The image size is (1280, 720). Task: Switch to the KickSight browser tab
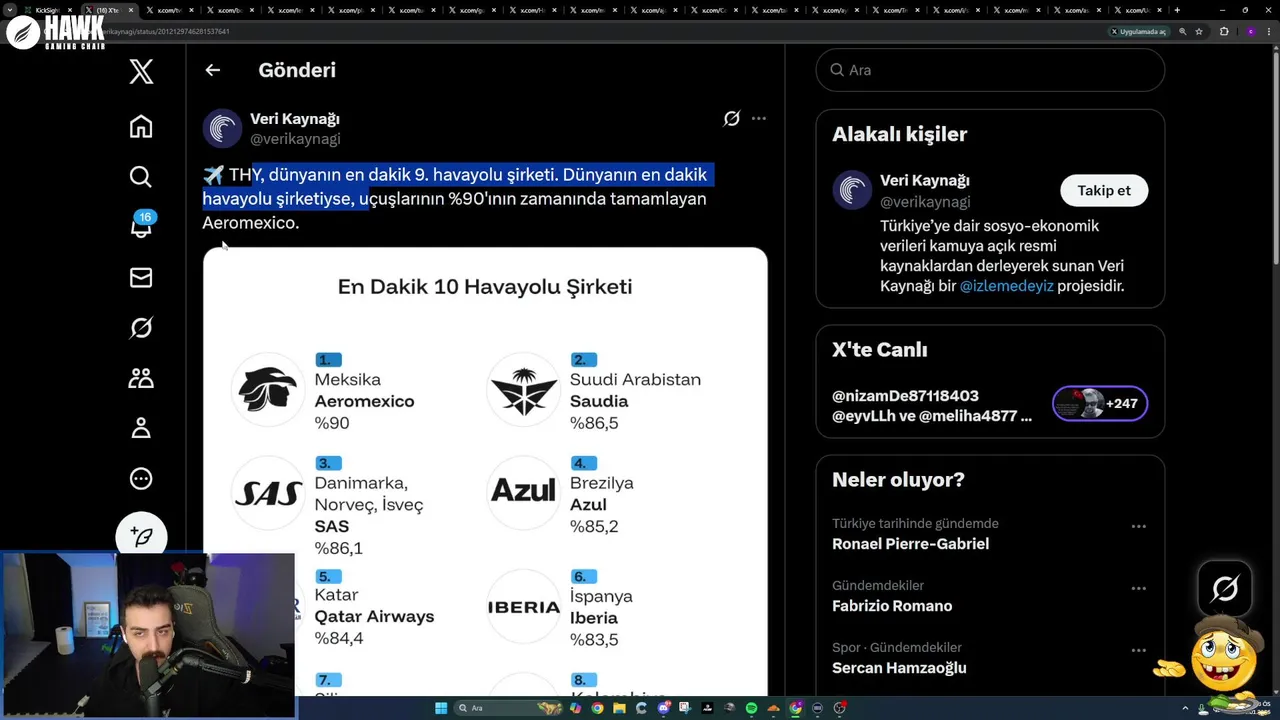coord(48,10)
